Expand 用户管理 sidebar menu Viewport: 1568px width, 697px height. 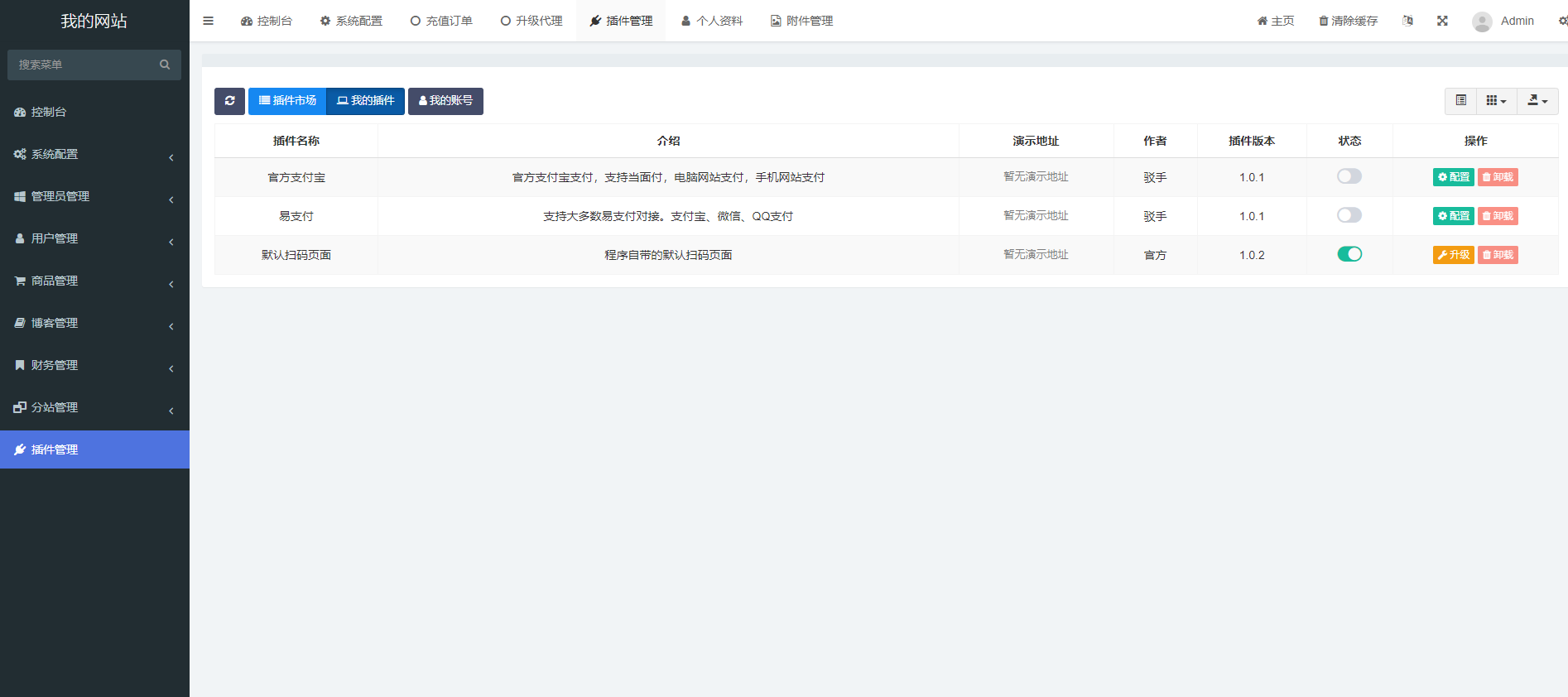pos(94,238)
